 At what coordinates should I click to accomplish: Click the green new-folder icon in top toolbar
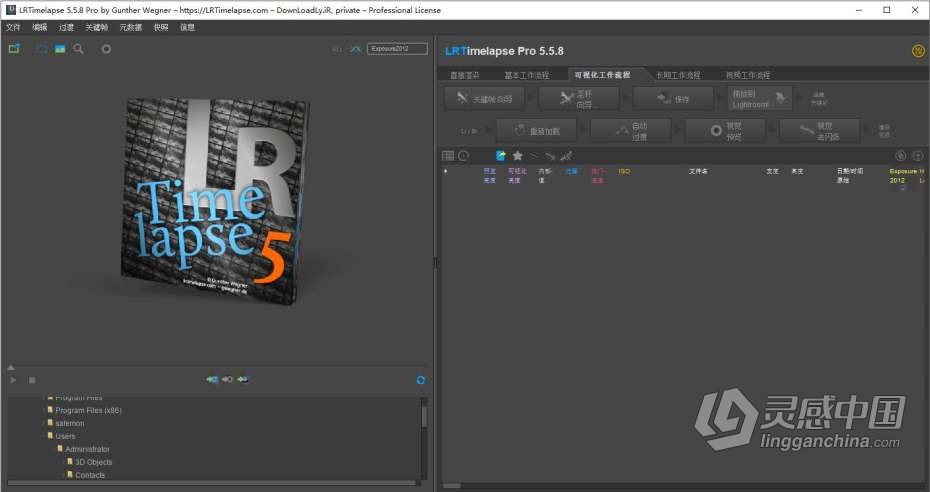tap(14, 49)
